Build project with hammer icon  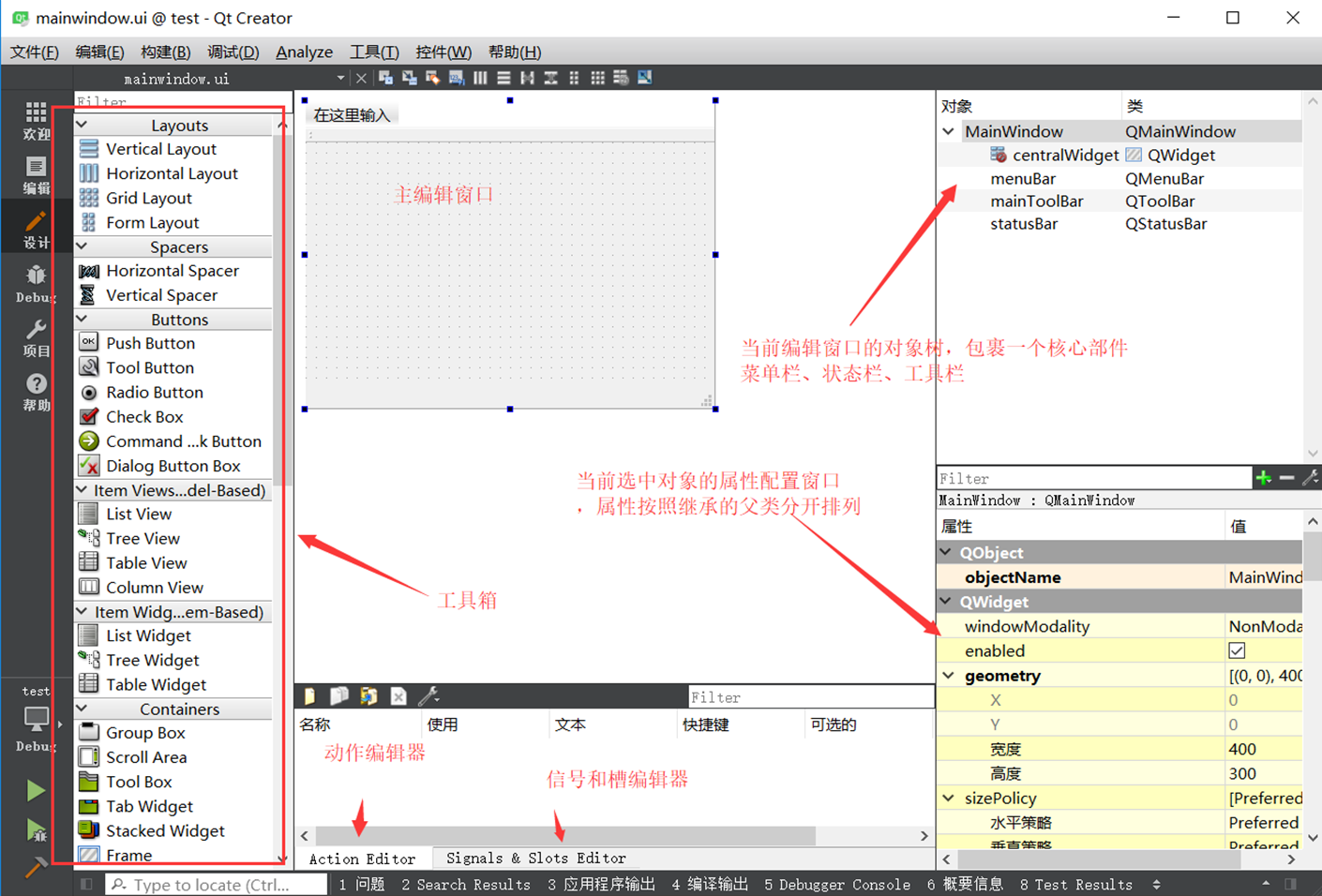click(x=36, y=867)
